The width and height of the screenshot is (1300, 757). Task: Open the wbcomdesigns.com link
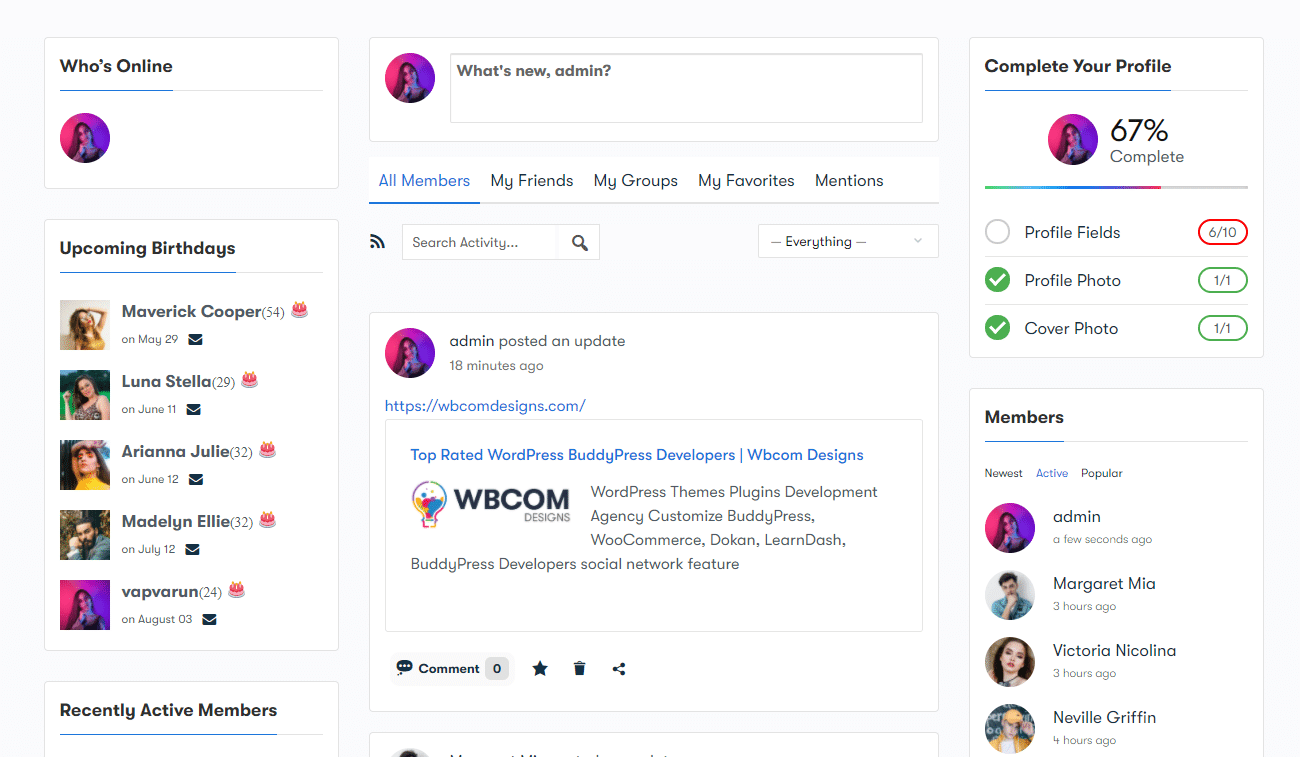click(x=485, y=405)
